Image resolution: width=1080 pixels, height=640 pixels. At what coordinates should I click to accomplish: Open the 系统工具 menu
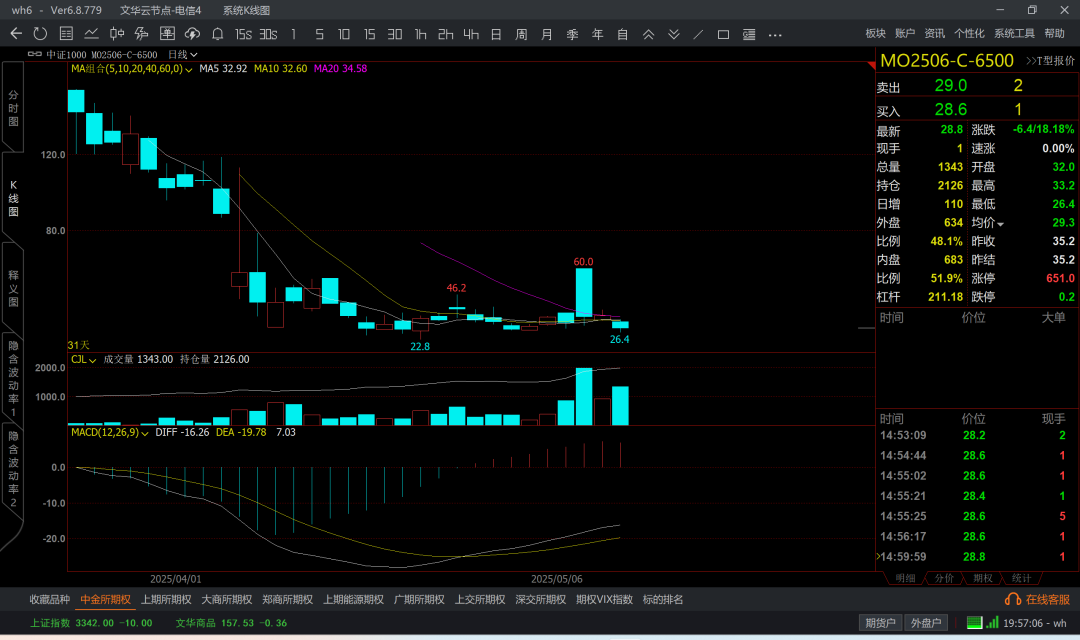click(x=1014, y=34)
